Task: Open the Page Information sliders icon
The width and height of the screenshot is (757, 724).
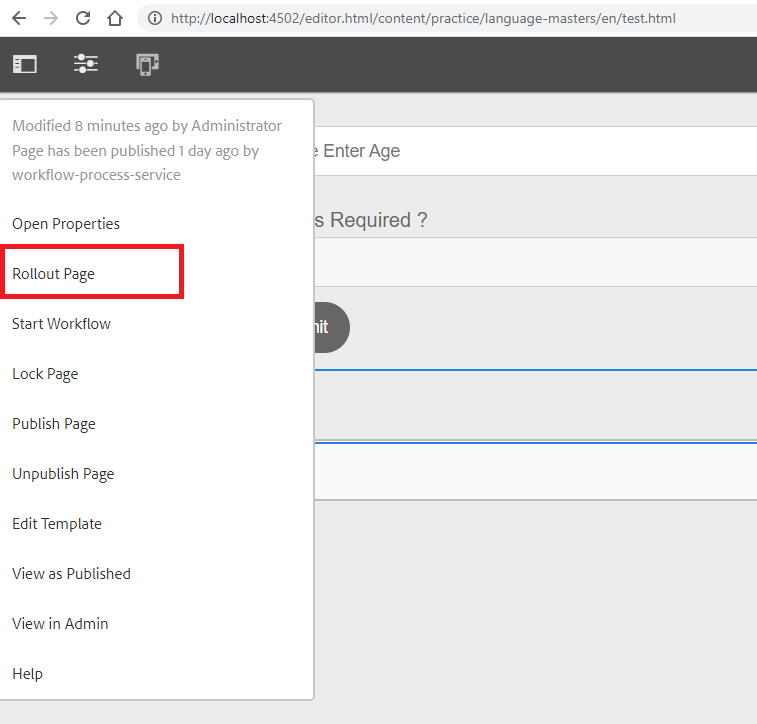Action: click(86, 64)
